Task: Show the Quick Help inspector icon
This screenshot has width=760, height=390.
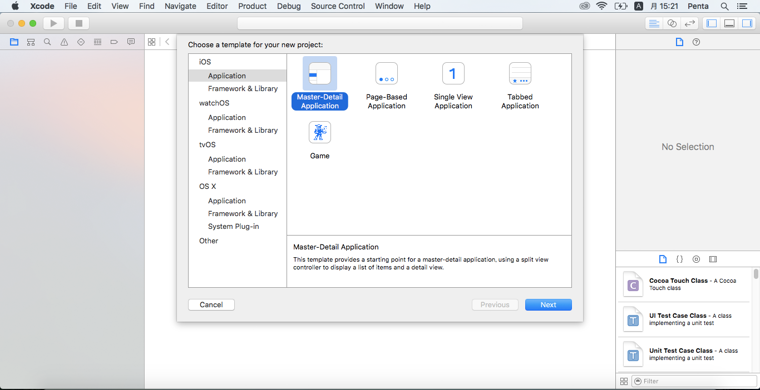Action: 696,42
